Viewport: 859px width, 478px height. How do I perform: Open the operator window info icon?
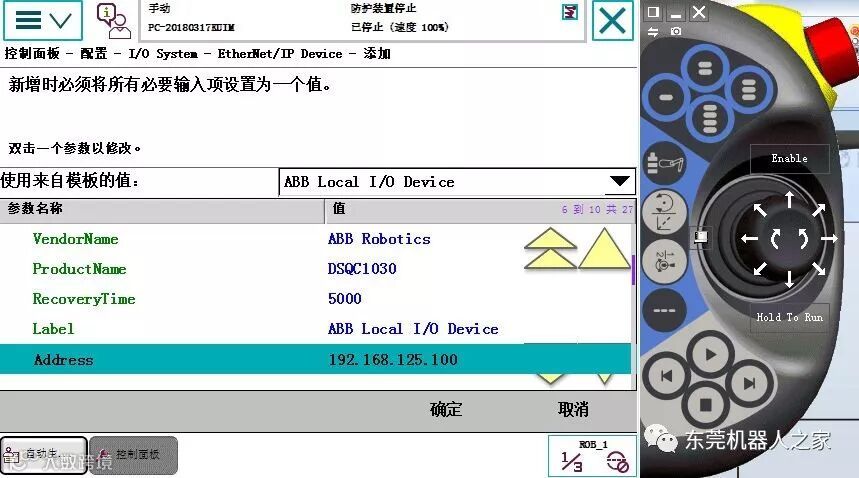coord(113,21)
